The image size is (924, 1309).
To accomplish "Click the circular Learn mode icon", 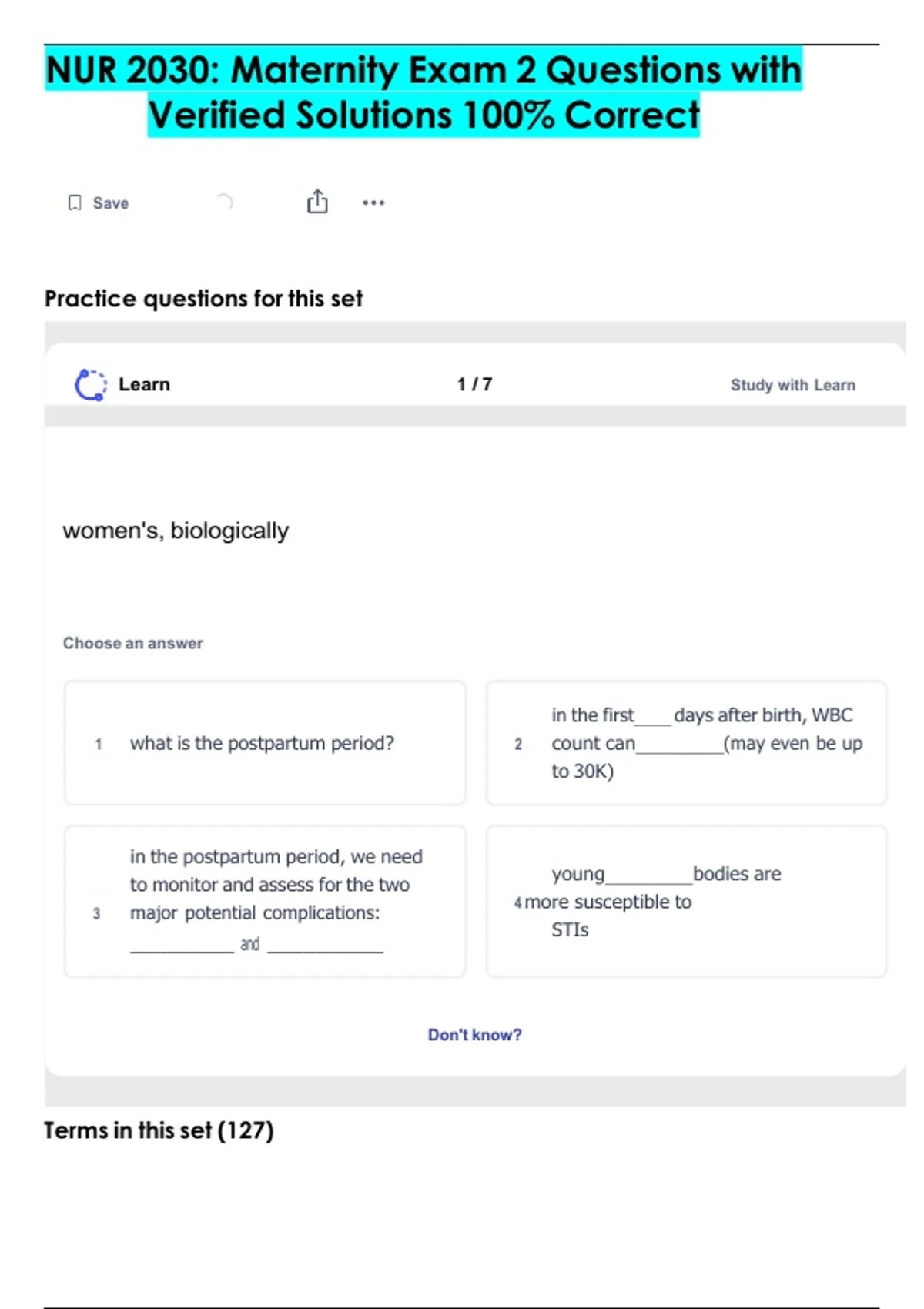I will coord(90,384).
